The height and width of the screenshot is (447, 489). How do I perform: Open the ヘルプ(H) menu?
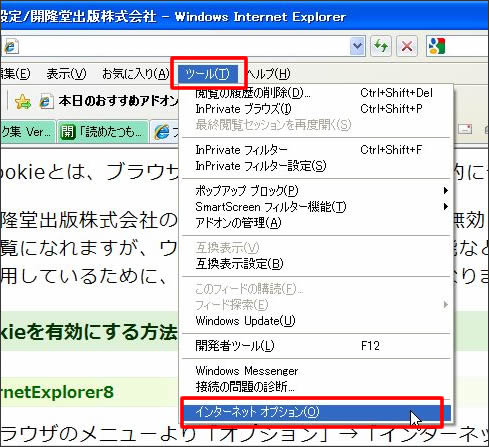tap(269, 74)
